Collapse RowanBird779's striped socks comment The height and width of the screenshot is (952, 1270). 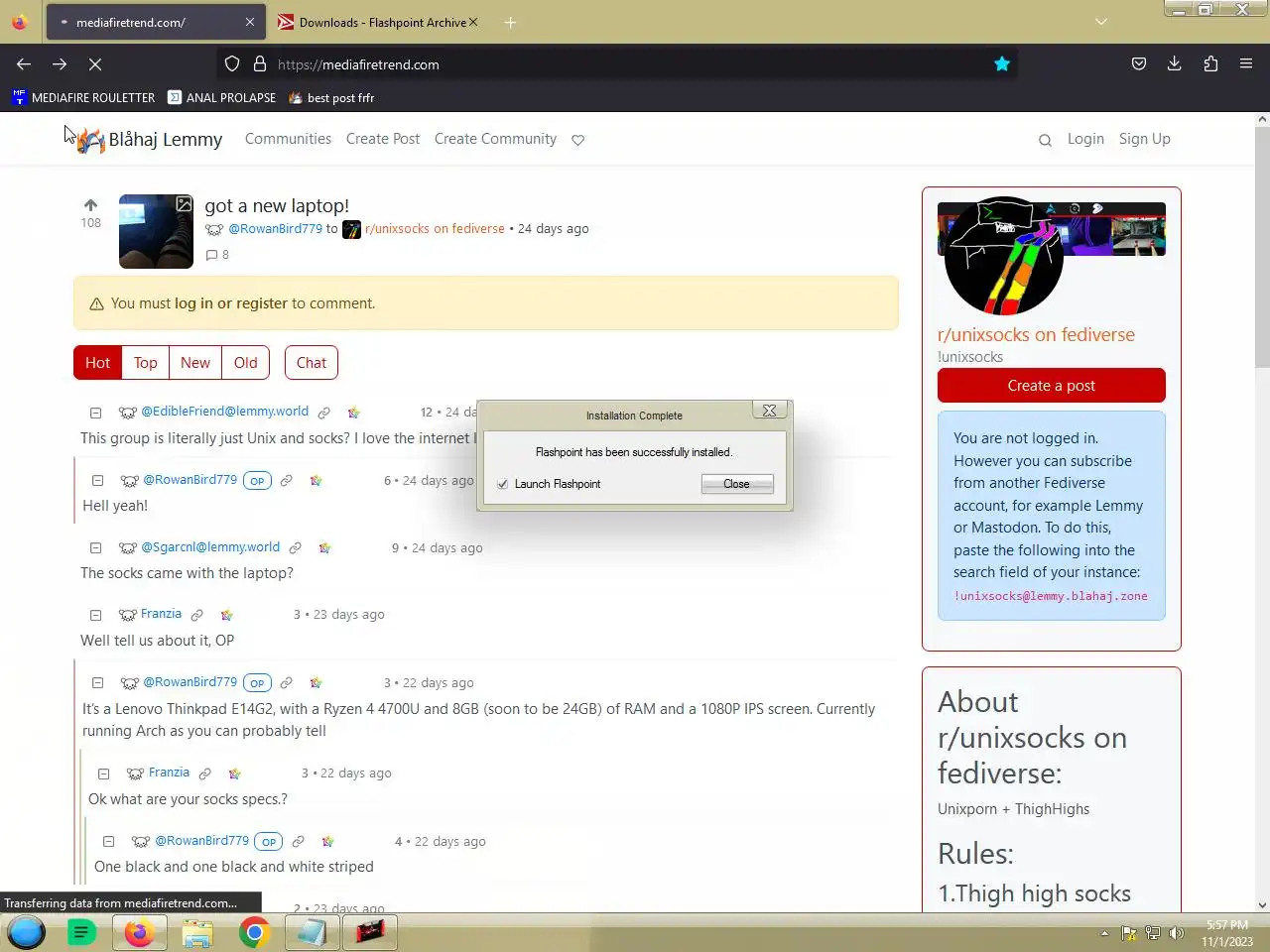click(x=109, y=841)
